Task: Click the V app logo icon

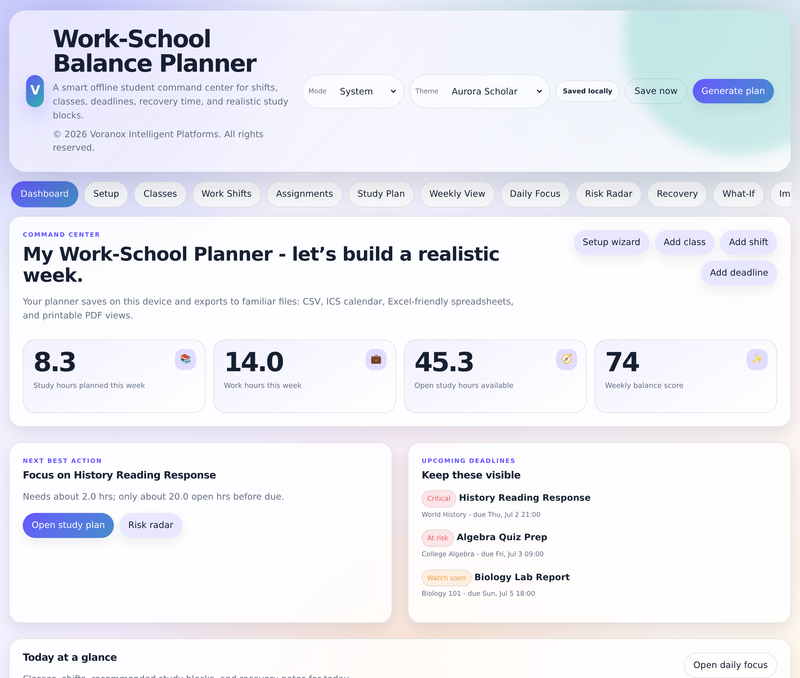Action: click(x=35, y=91)
